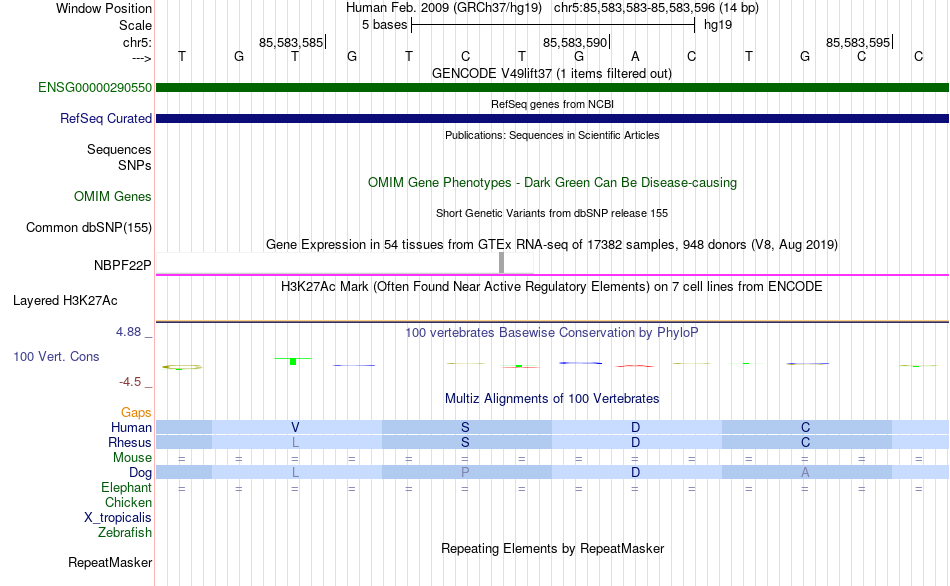Click amino acid P in Dog row
This screenshot has height=586, width=950.
coord(465,472)
